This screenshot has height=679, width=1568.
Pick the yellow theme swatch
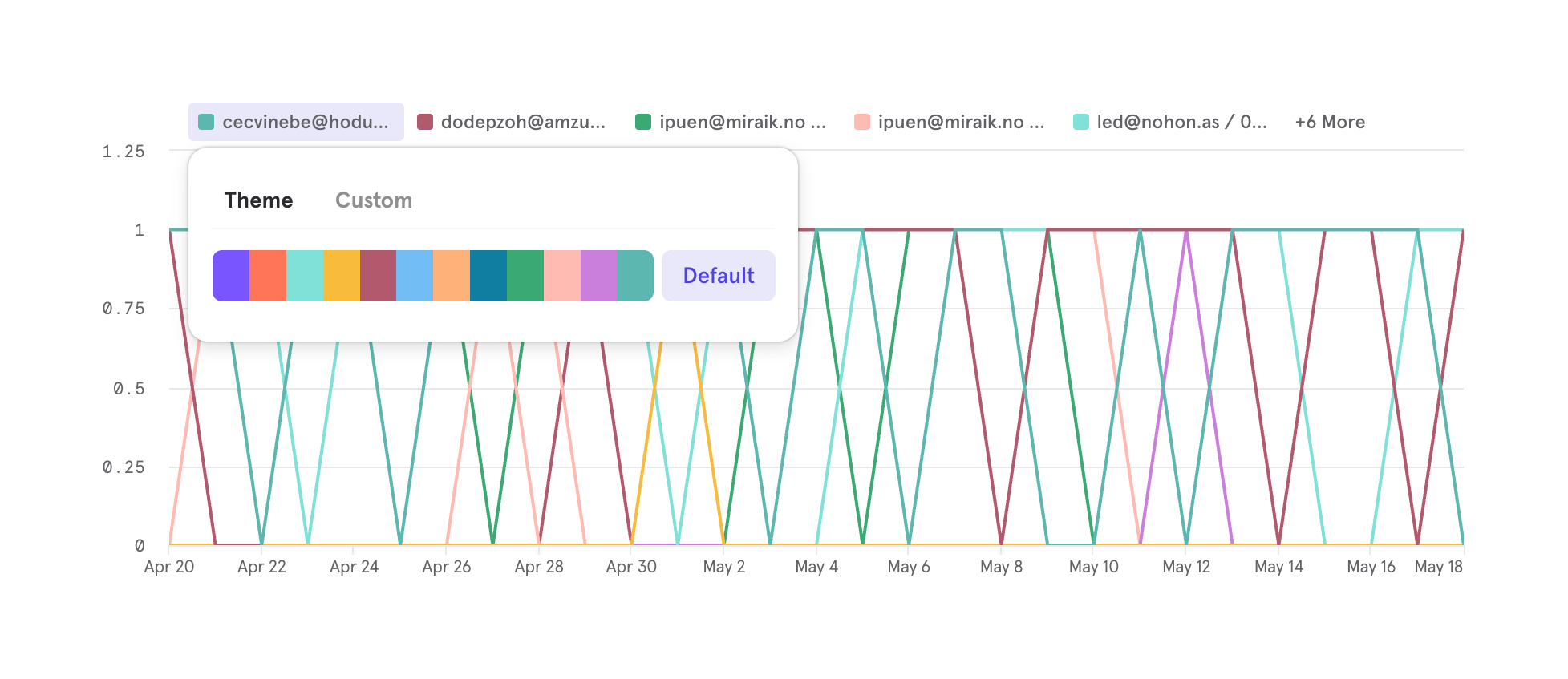point(342,276)
